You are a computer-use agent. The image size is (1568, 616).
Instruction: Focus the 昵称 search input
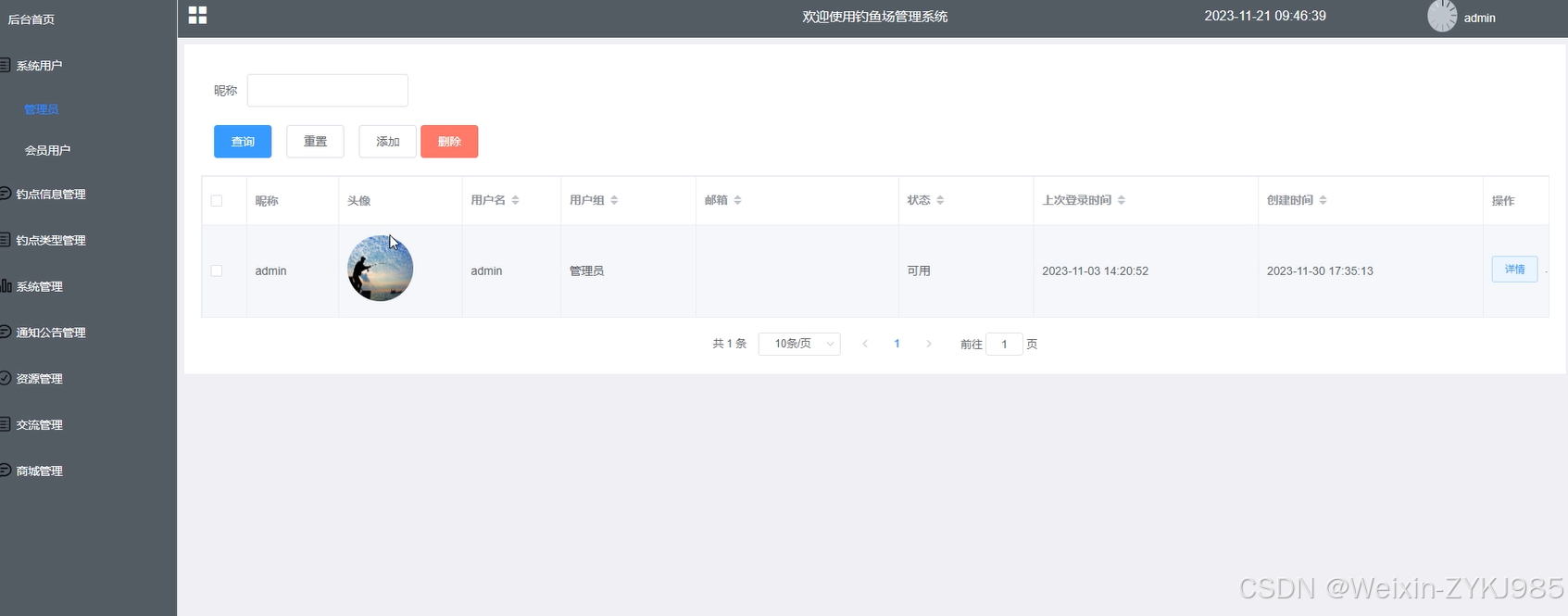click(x=328, y=90)
